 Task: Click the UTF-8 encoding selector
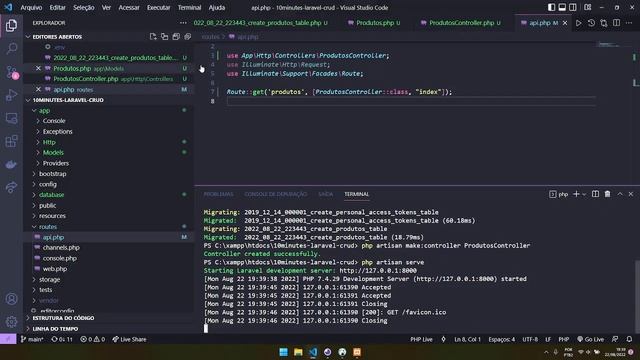pos(530,339)
